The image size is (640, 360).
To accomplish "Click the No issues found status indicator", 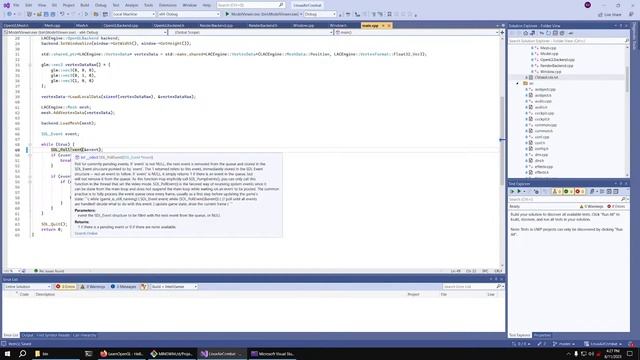I will 49,271.
